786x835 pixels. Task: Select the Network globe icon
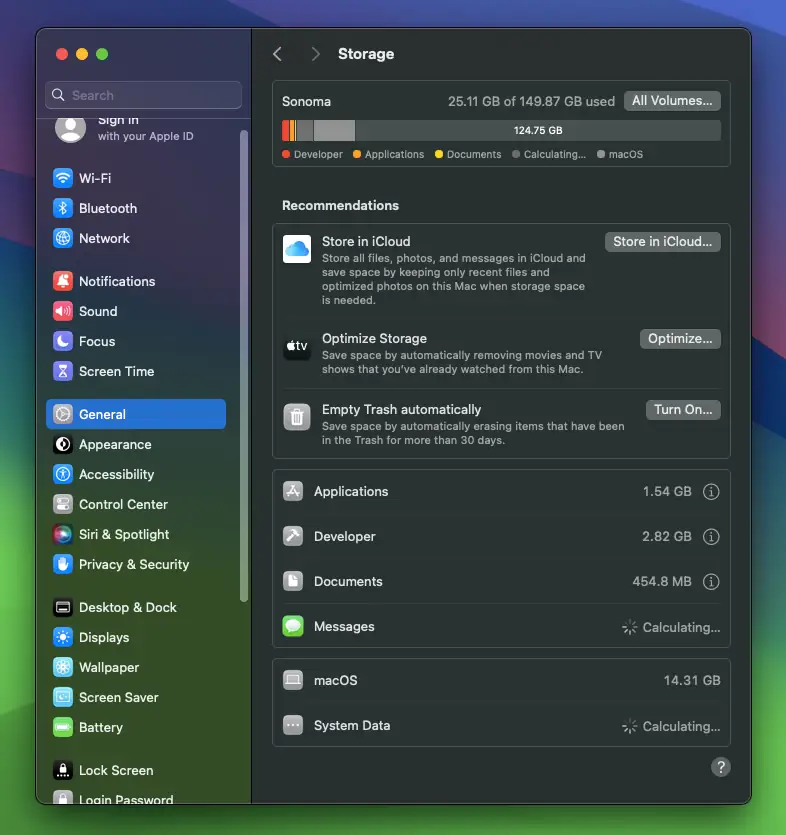[63, 238]
